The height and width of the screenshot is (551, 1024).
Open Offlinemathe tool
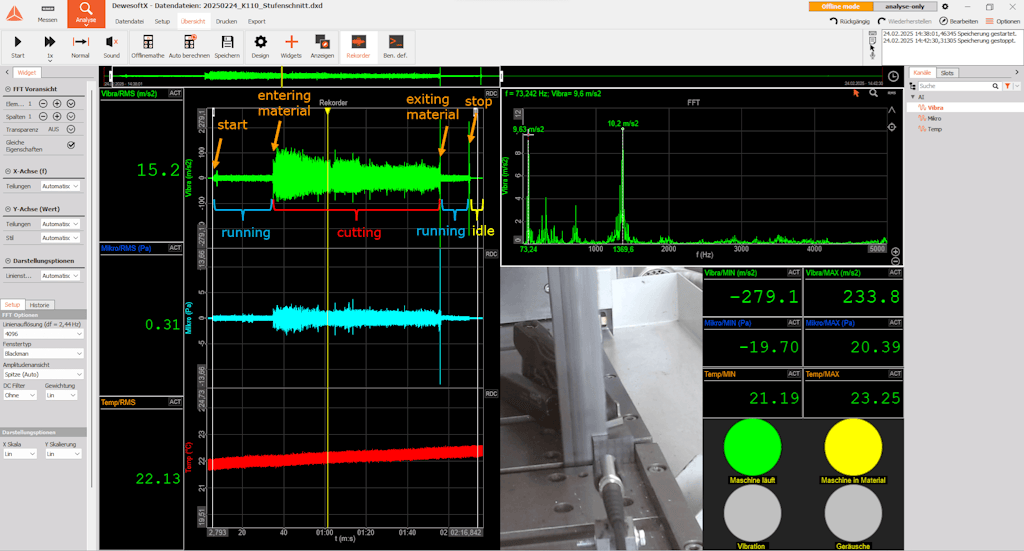[x=148, y=46]
